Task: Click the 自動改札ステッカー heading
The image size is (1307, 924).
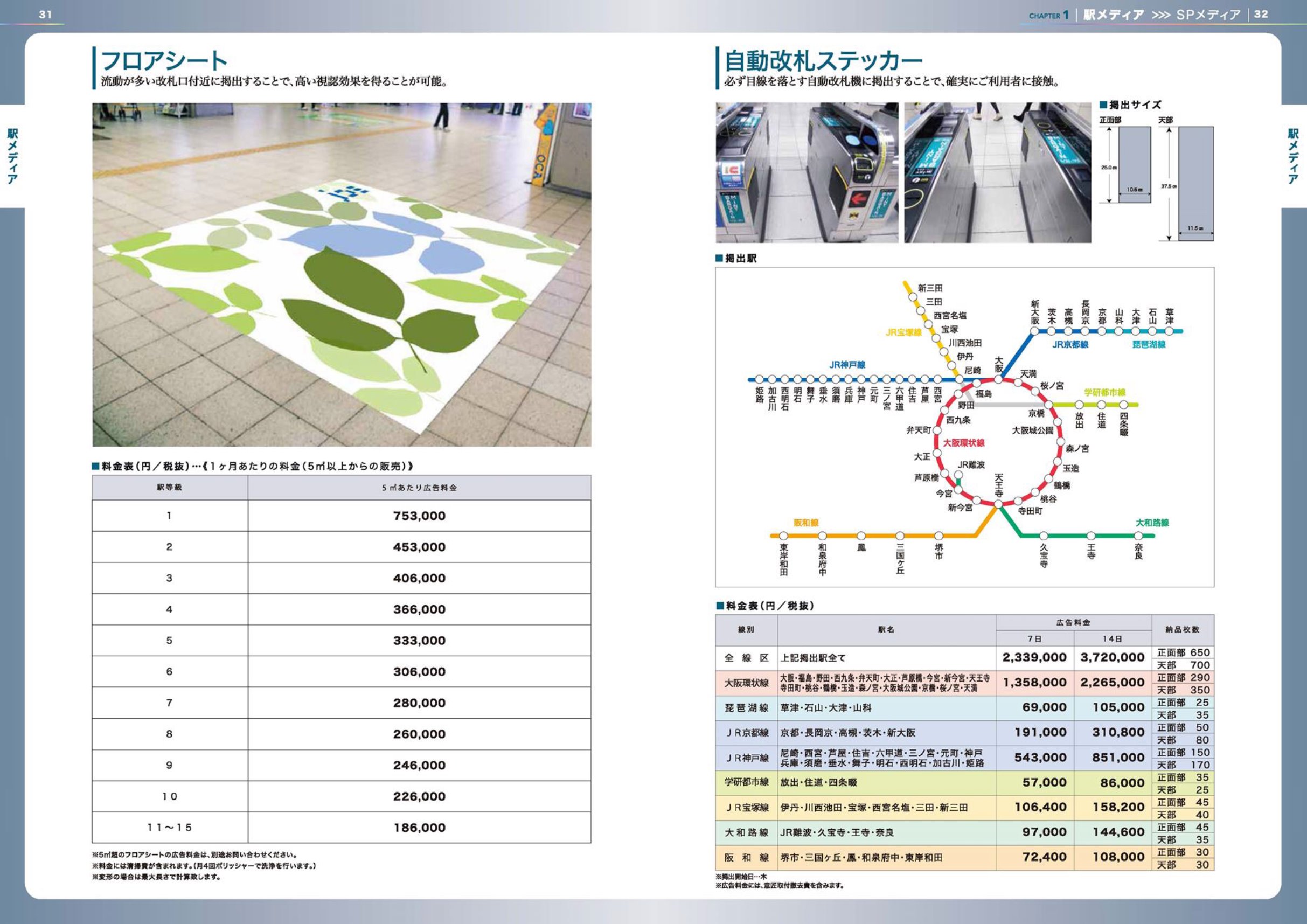Action: 823,60
